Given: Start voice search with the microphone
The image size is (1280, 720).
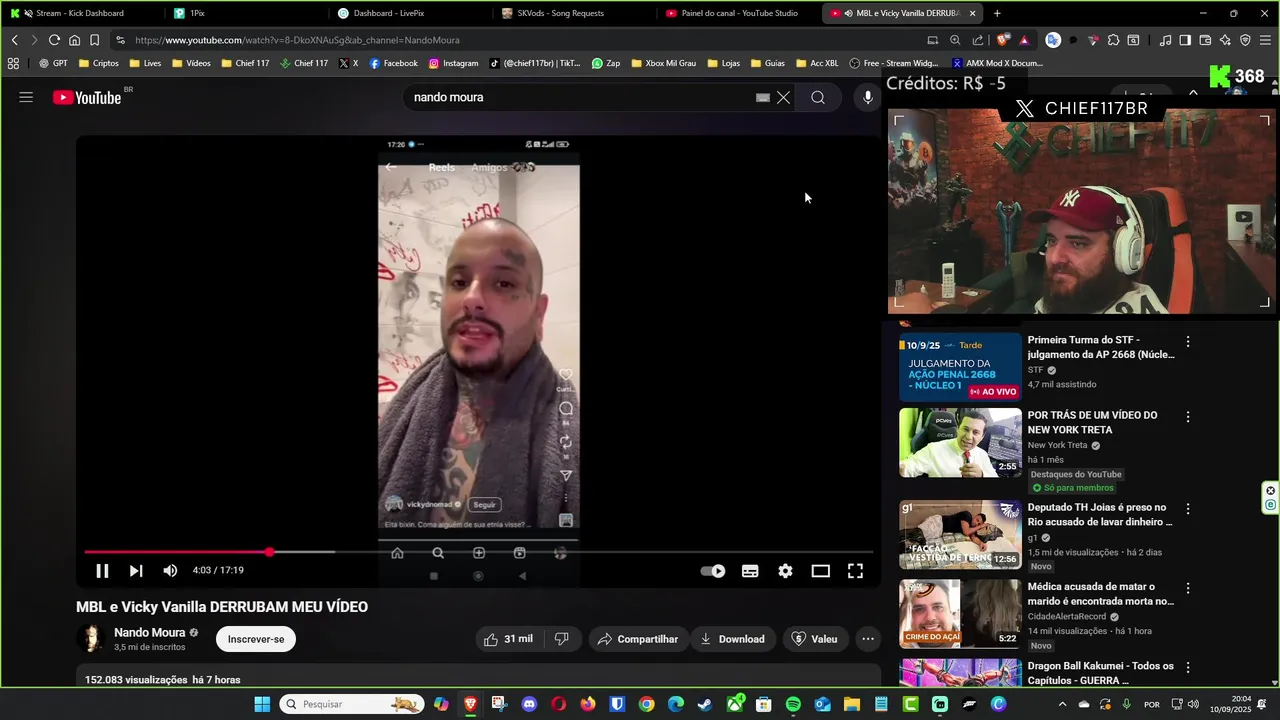Looking at the screenshot, I should [868, 97].
